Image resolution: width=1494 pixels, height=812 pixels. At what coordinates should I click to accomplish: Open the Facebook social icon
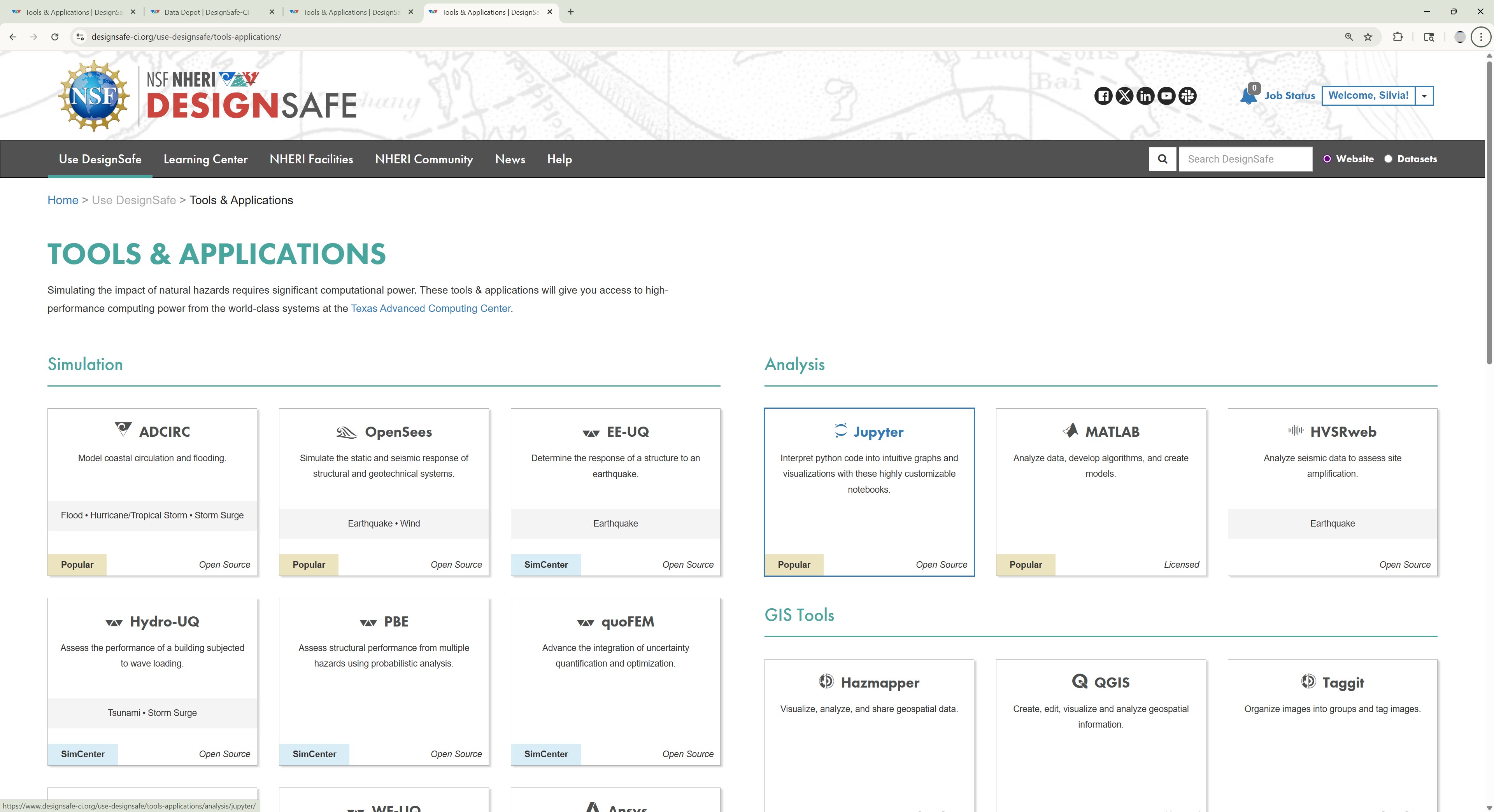[x=1103, y=96]
